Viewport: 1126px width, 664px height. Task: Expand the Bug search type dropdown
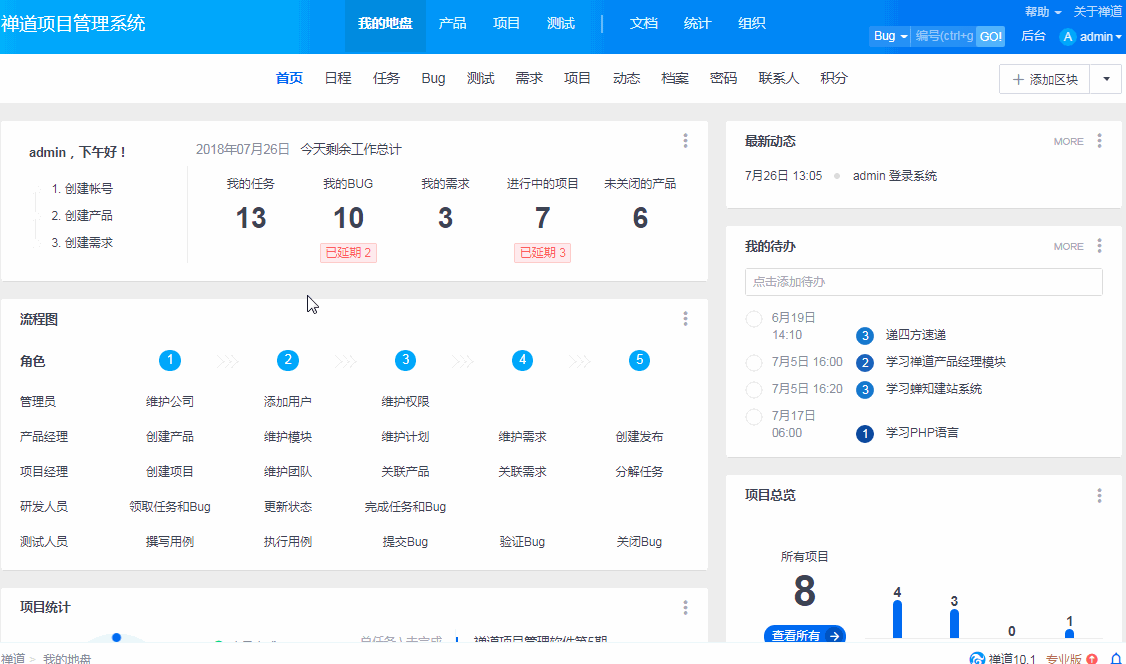(x=890, y=37)
